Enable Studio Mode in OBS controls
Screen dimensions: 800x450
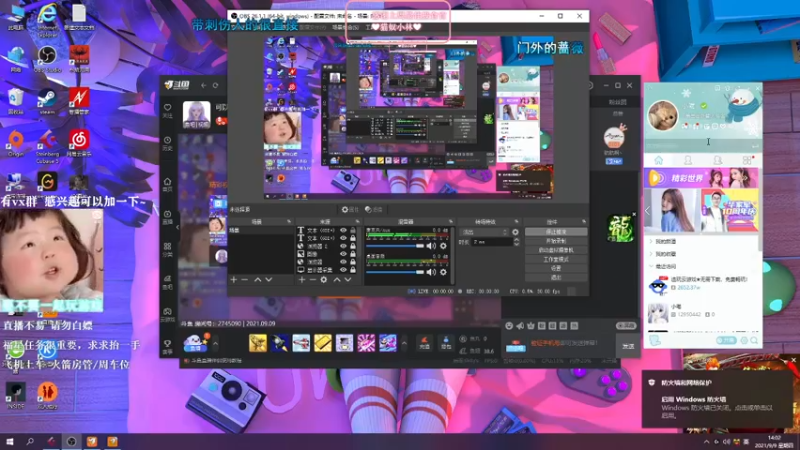click(556, 259)
